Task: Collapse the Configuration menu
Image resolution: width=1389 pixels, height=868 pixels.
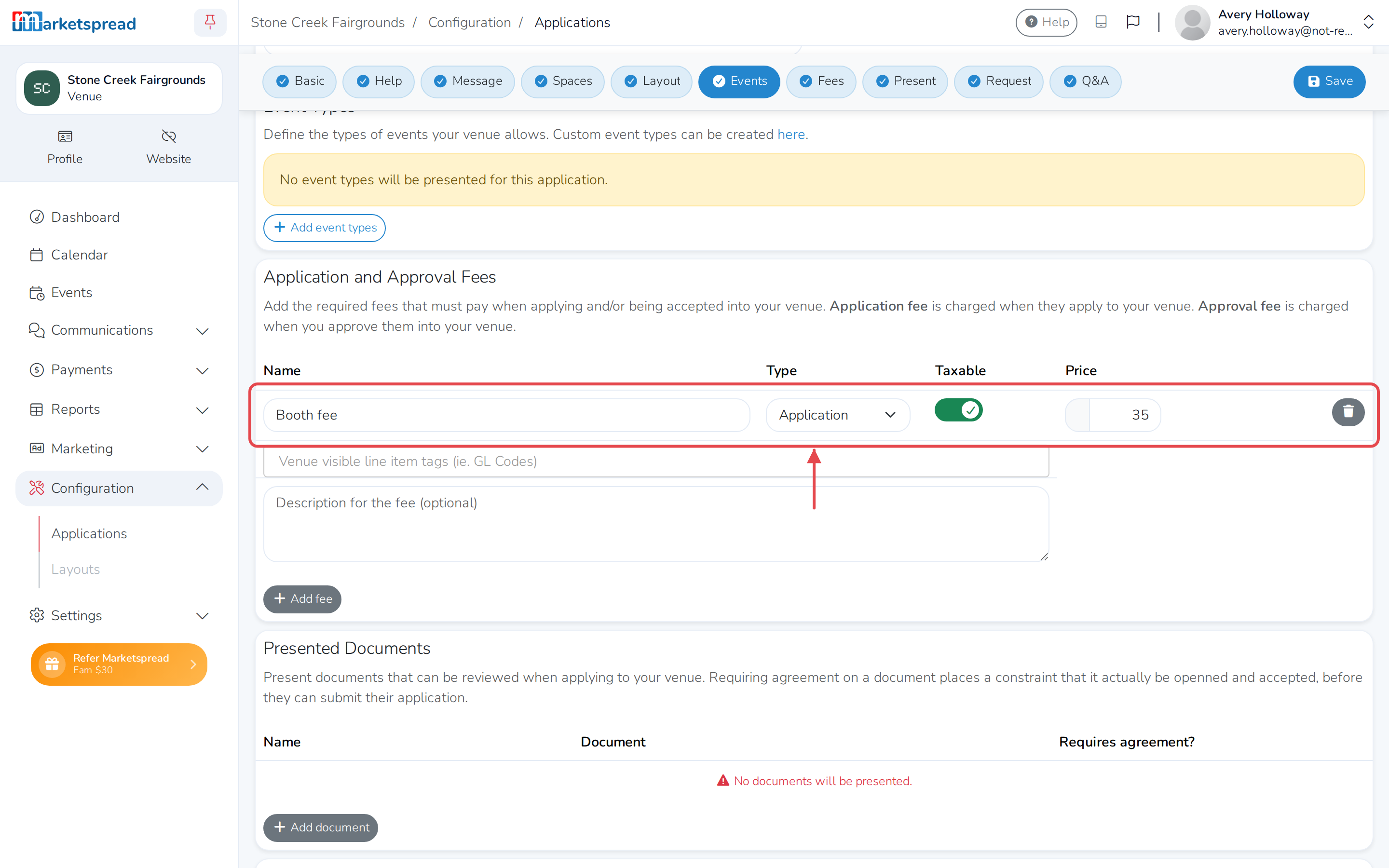Action: pyautogui.click(x=119, y=488)
